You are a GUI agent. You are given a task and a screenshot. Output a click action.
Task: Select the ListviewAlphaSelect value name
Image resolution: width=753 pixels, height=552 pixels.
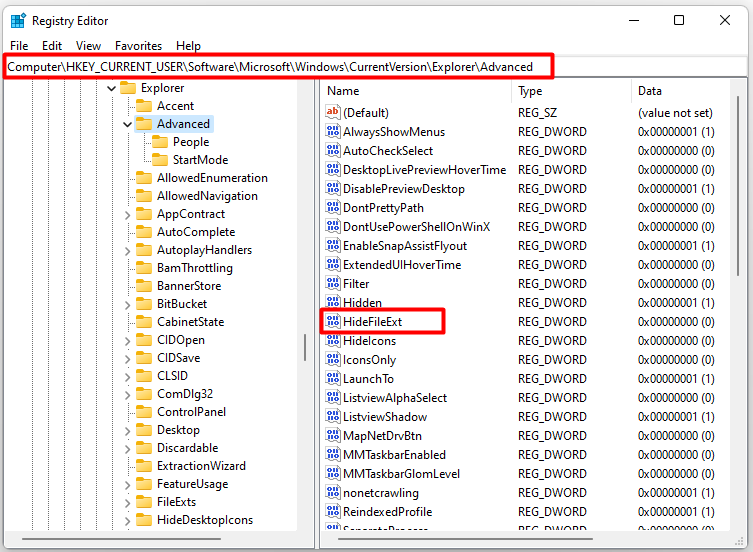[395, 398]
